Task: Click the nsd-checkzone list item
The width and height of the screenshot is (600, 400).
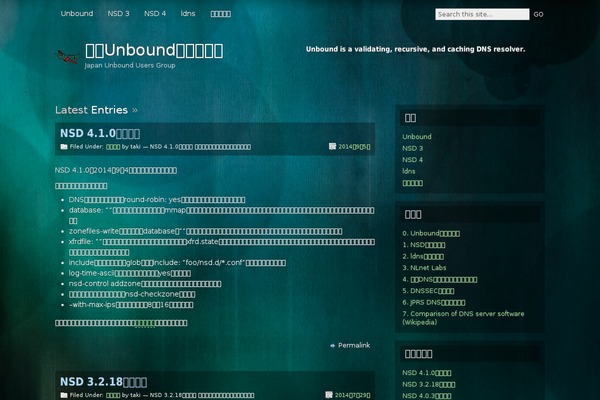Action: click(x=132, y=294)
